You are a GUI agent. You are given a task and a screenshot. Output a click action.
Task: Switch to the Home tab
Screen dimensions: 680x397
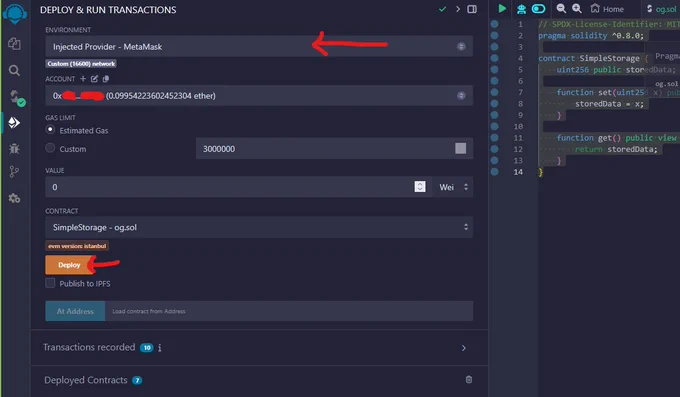(x=607, y=9)
